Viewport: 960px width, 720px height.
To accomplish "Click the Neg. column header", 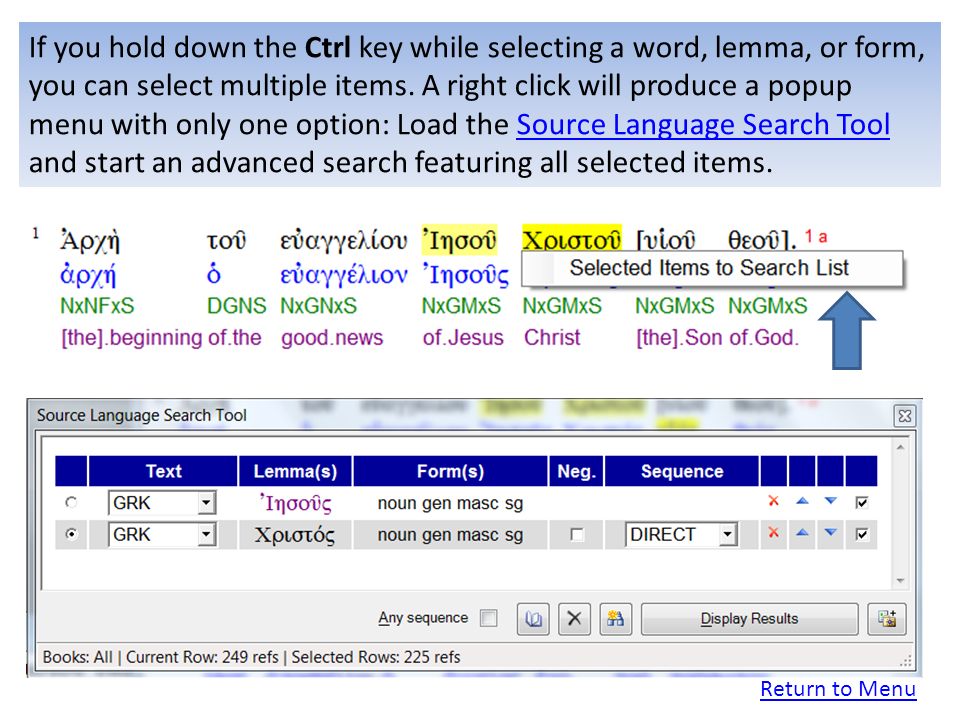I will point(576,471).
